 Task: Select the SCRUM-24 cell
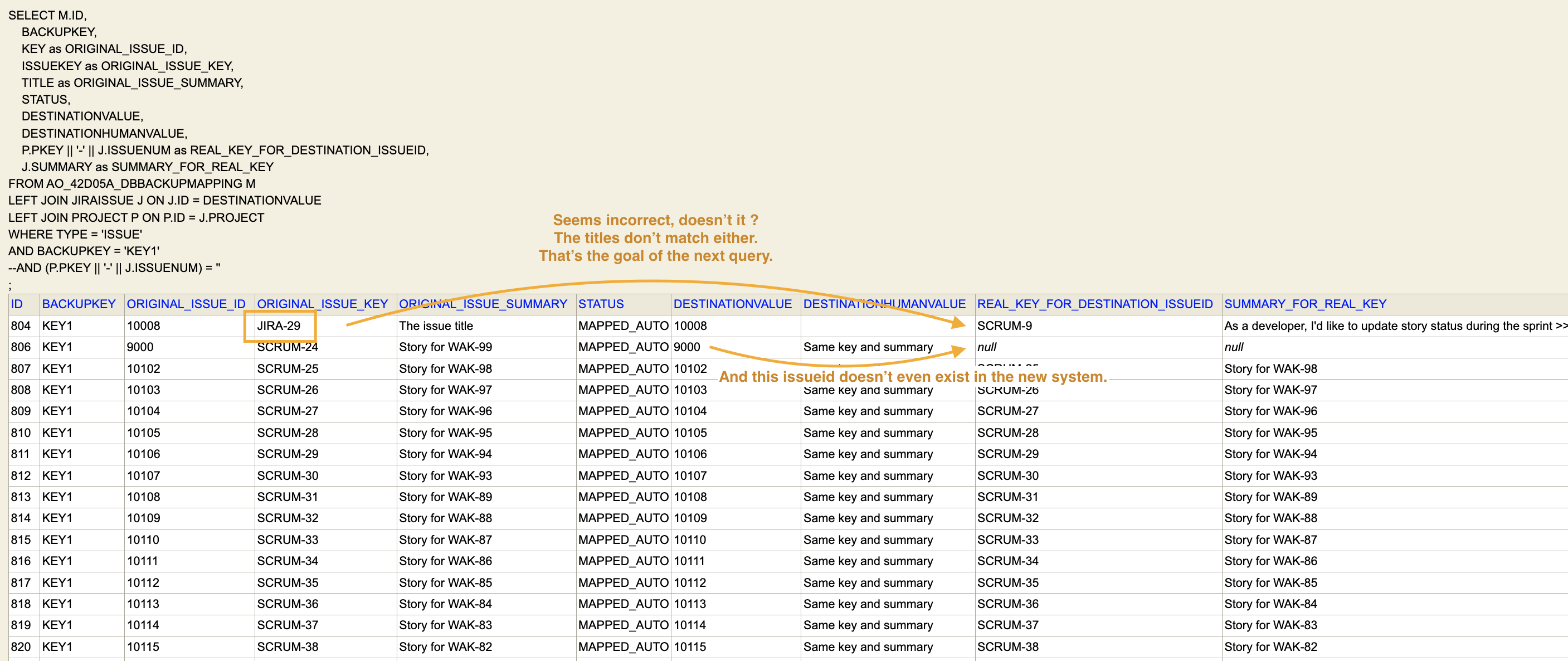[x=288, y=347]
